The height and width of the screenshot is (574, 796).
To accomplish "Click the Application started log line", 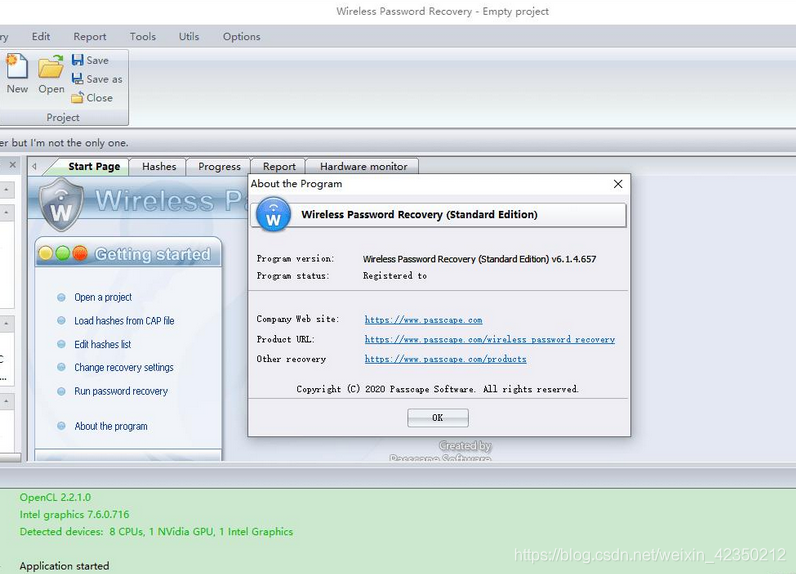I will click(x=64, y=566).
